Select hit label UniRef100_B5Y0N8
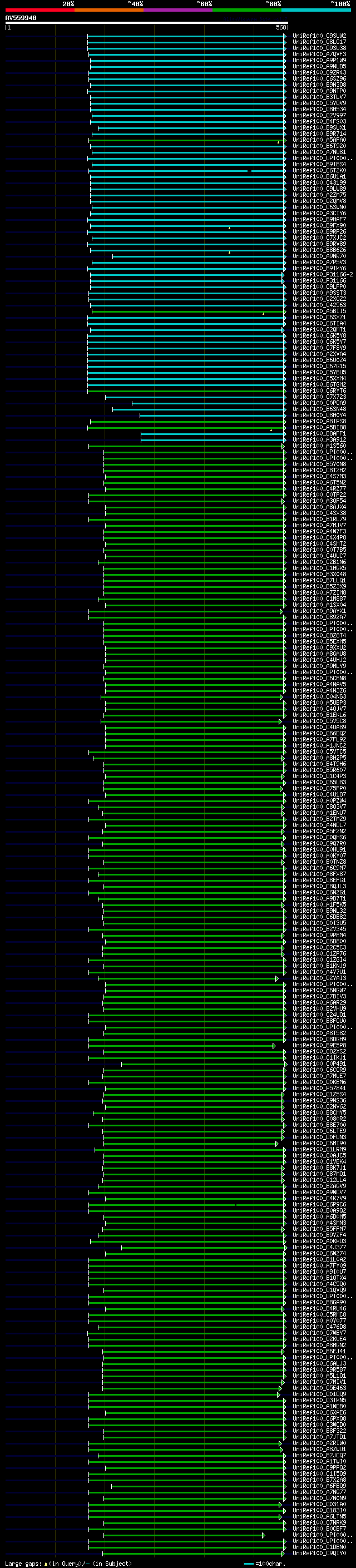356x1568 pixels. click(319, 464)
